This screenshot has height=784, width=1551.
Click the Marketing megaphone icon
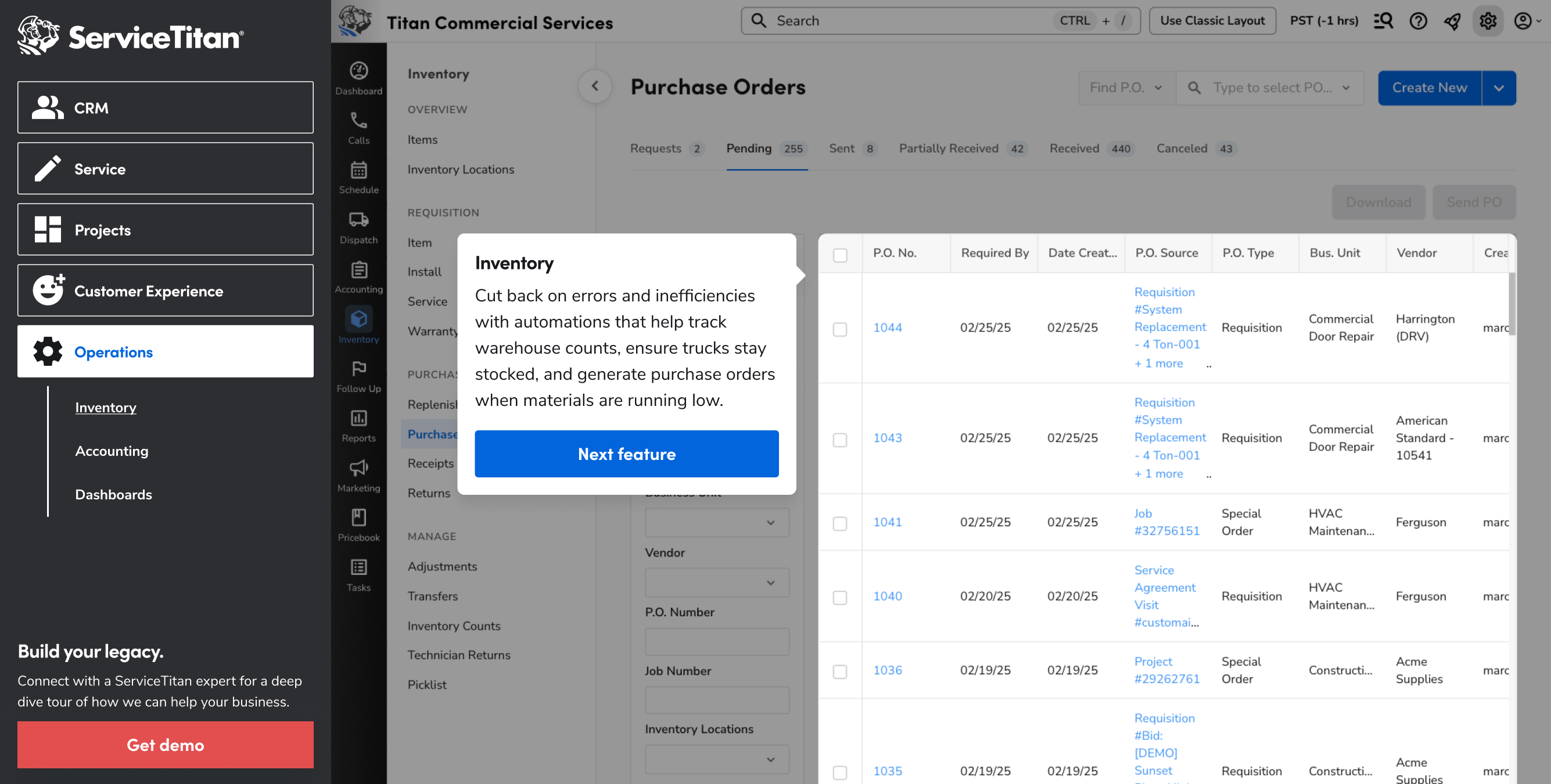tap(358, 469)
